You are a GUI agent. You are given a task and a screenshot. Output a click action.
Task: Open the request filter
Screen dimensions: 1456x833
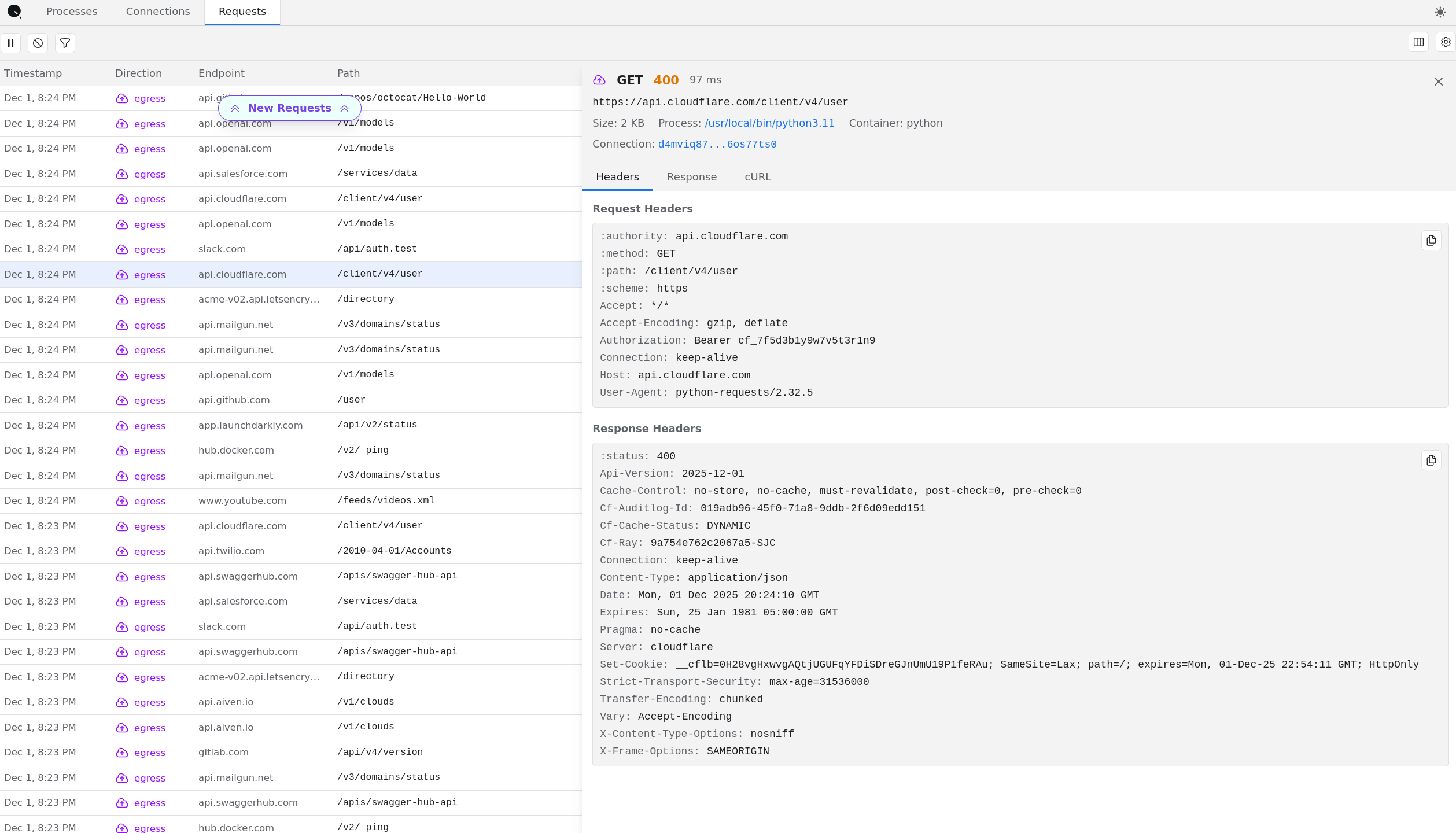click(x=65, y=43)
